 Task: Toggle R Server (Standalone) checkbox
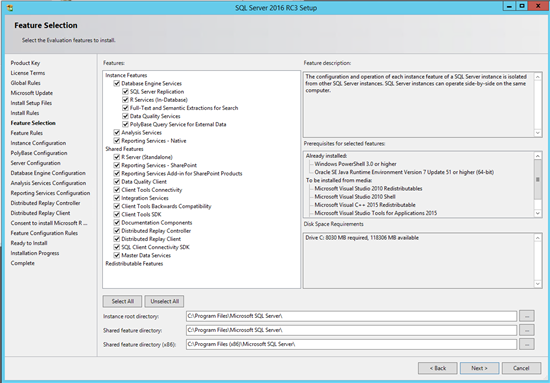pos(117,157)
